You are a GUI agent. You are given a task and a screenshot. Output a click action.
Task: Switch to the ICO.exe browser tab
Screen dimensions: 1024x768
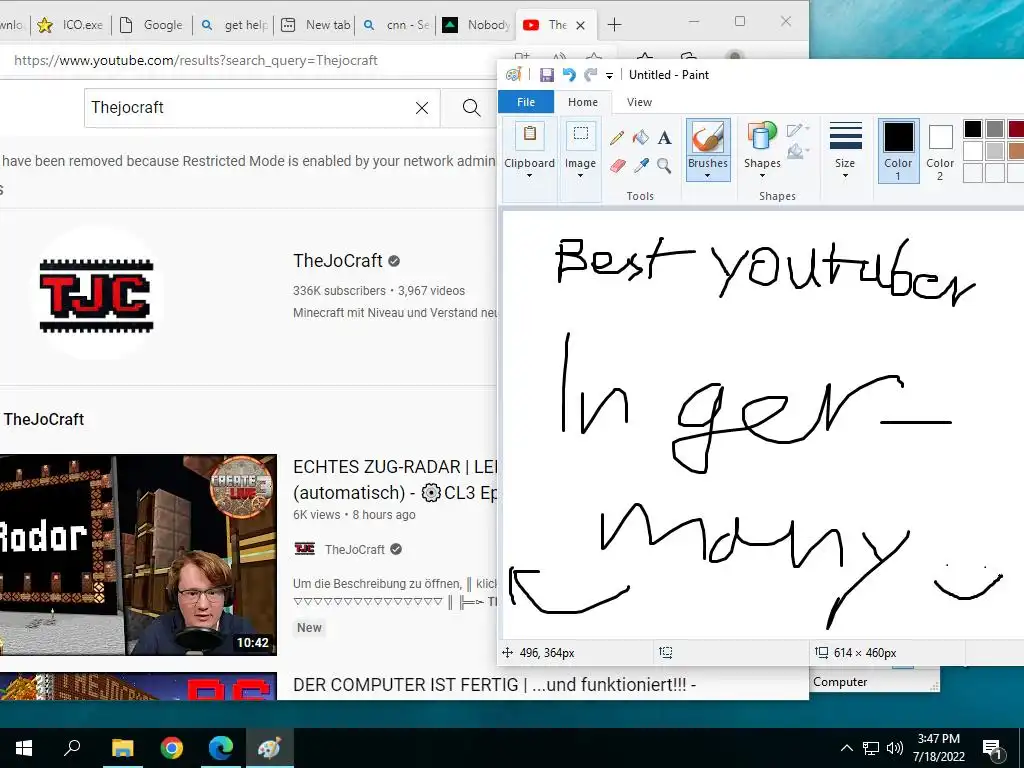tap(71, 25)
